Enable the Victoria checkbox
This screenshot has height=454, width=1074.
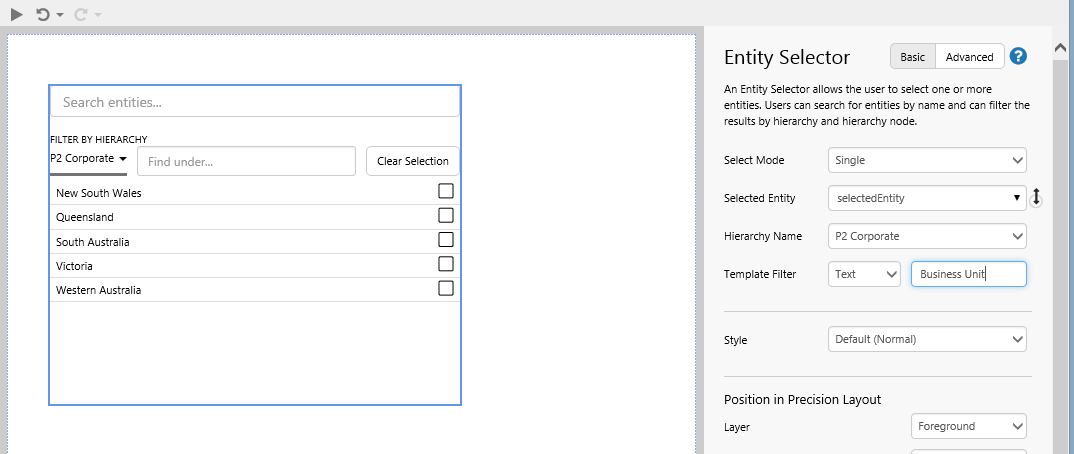446,264
